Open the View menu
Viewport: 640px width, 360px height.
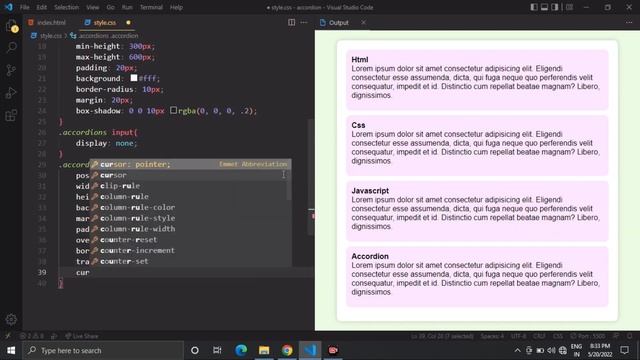[x=93, y=7]
